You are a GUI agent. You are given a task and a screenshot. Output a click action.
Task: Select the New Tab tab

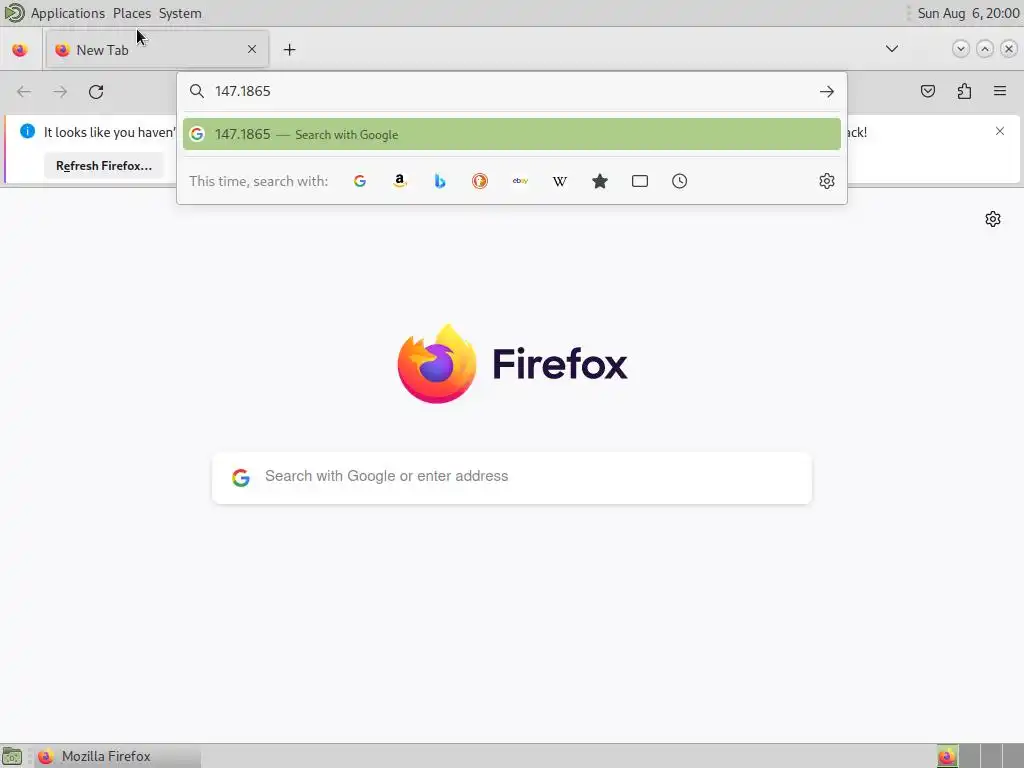[157, 50]
